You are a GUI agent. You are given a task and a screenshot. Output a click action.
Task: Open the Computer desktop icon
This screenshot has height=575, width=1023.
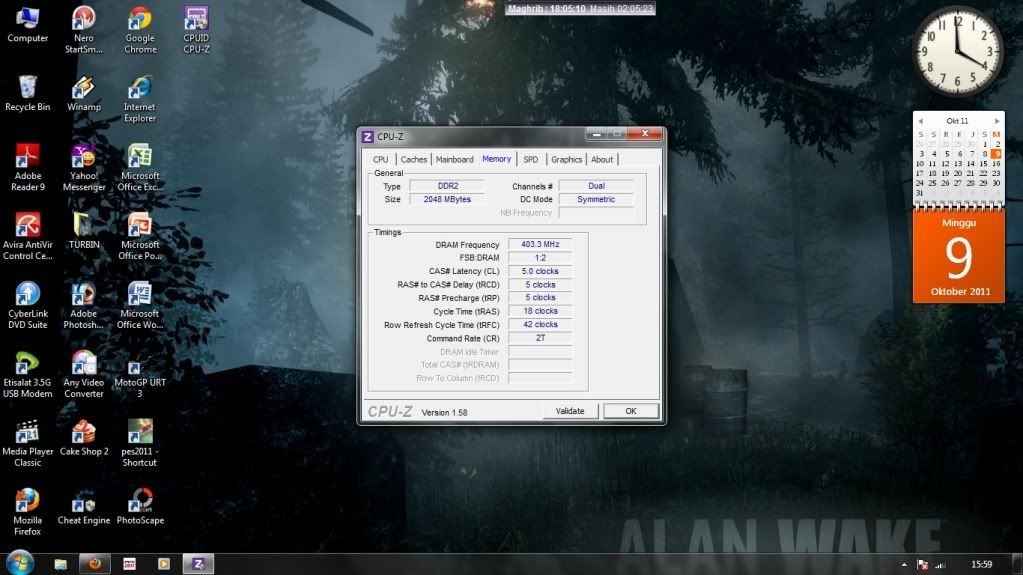pos(27,25)
